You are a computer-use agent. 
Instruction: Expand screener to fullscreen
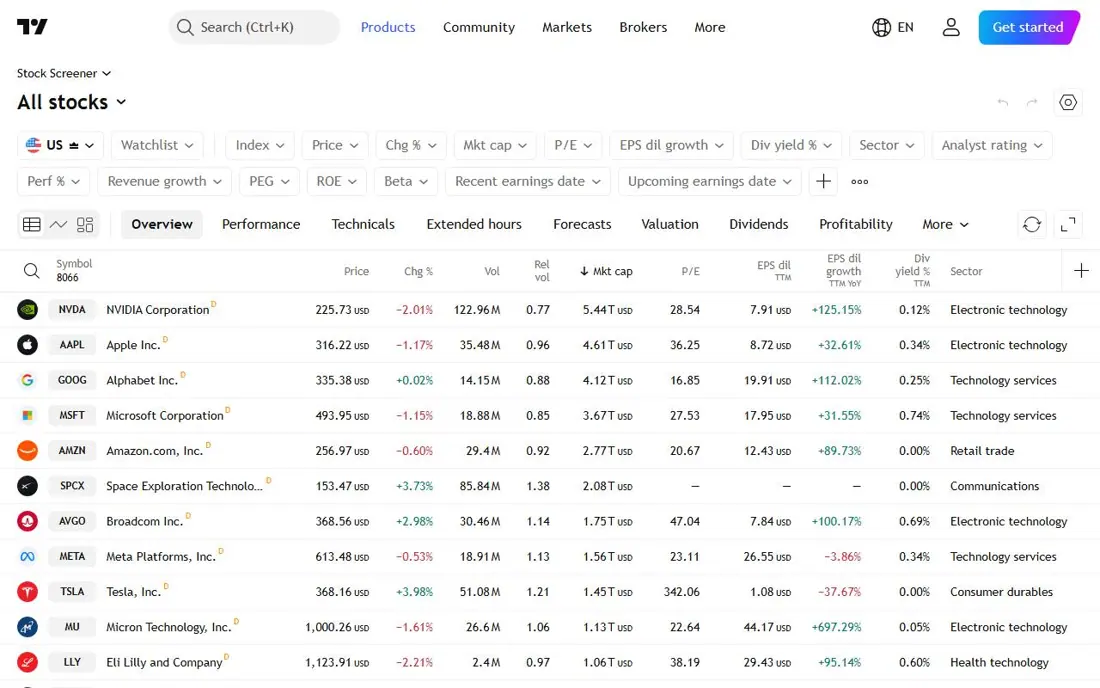(x=1068, y=224)
